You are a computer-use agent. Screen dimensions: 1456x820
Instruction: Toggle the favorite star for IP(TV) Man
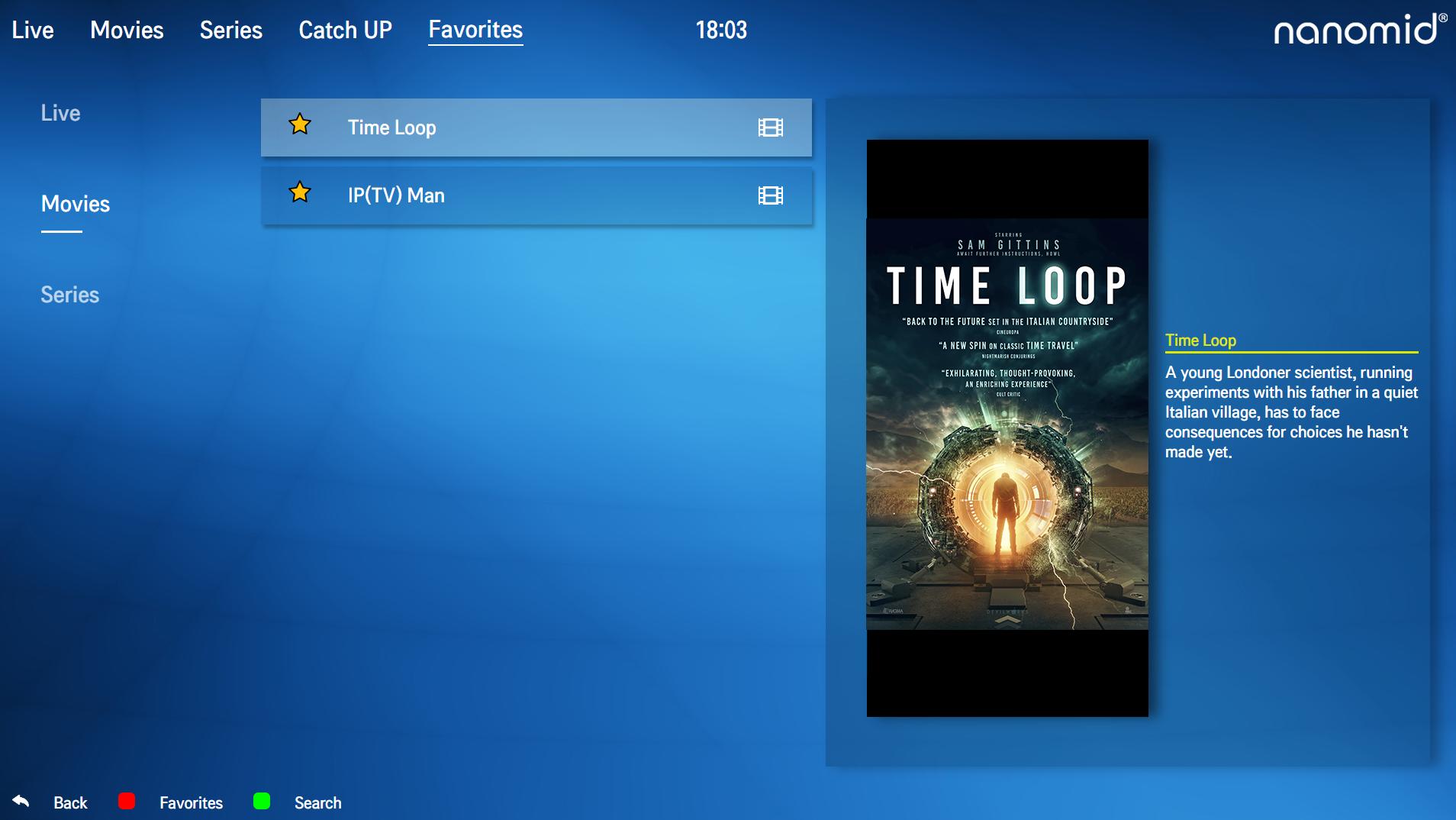pyautogui.click(x=300, y=192)
